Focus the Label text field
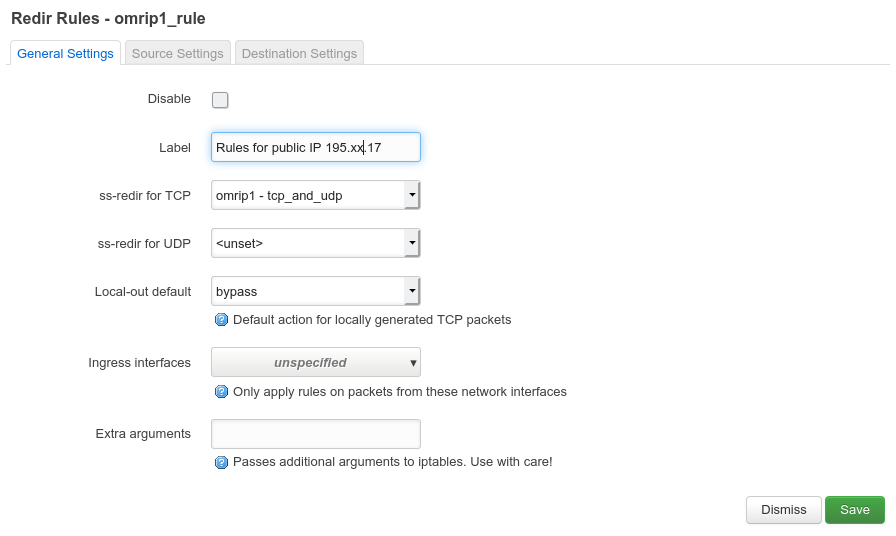896x536 pixels. click(x=315, y=147)
